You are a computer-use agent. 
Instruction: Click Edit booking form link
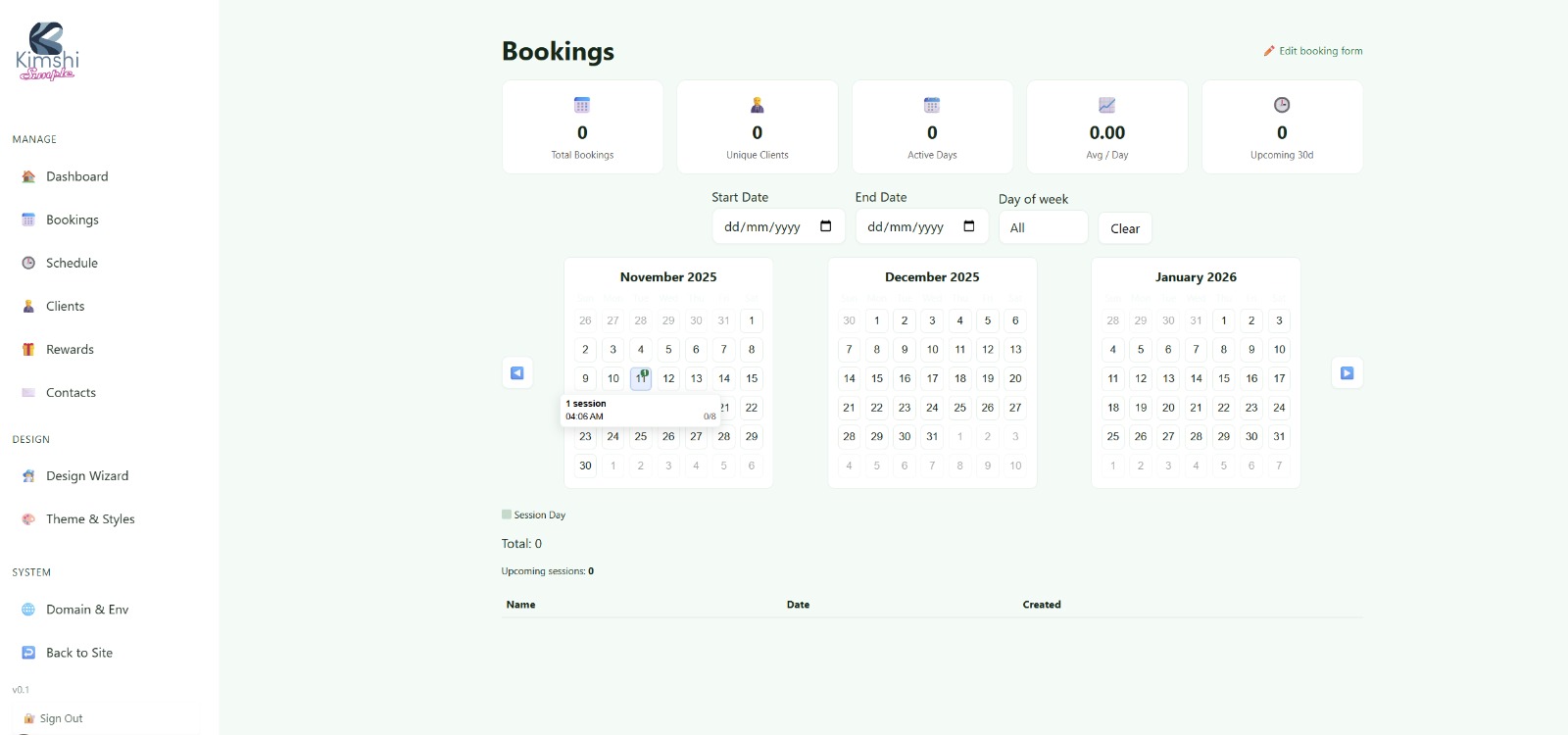pyautogui.click(x=1313, y=51)
